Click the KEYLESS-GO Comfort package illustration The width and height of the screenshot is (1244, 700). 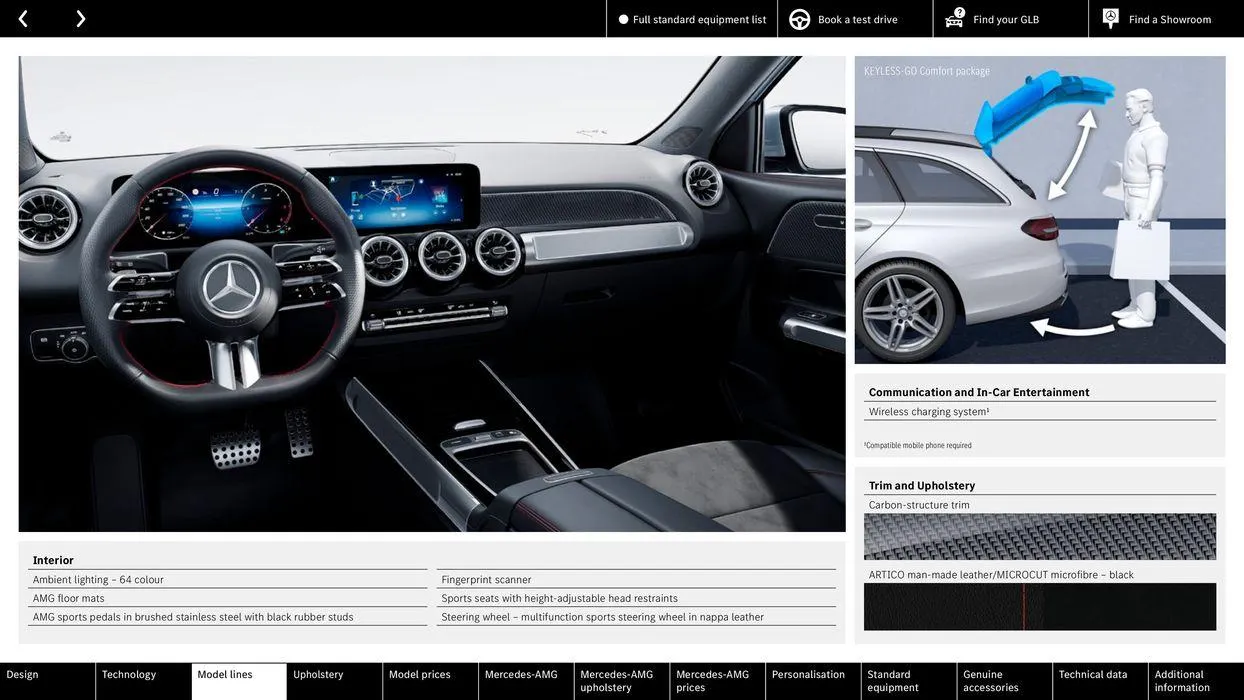coord(1040,210)
